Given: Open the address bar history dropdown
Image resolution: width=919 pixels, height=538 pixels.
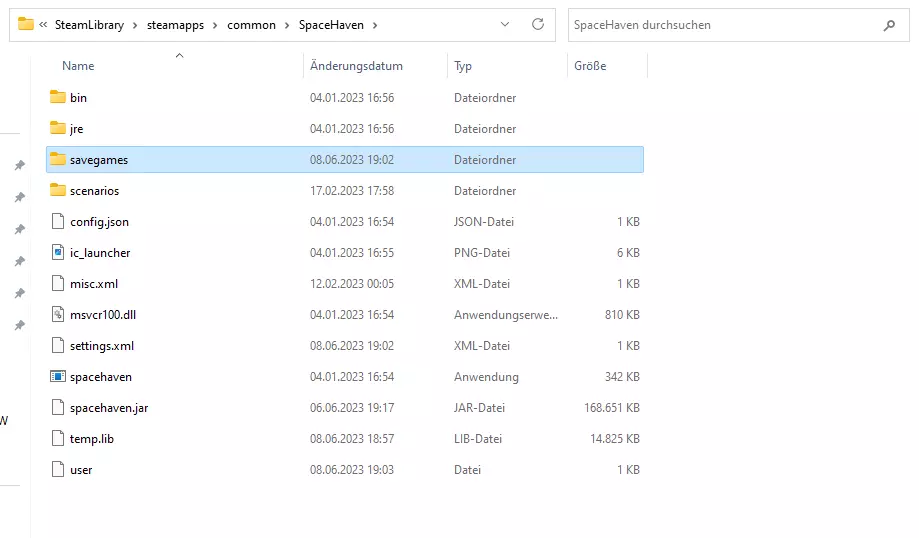Looking at the screenshot, I should pos(505,25).
